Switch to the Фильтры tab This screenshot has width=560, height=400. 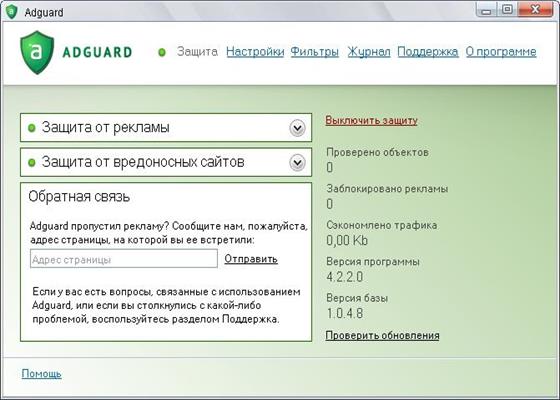(314, 52)
